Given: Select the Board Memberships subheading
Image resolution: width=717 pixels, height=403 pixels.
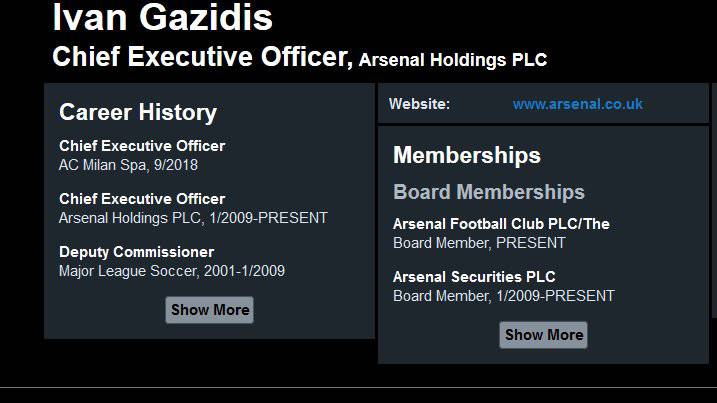Looking at the screenshot, I should 488,192.
